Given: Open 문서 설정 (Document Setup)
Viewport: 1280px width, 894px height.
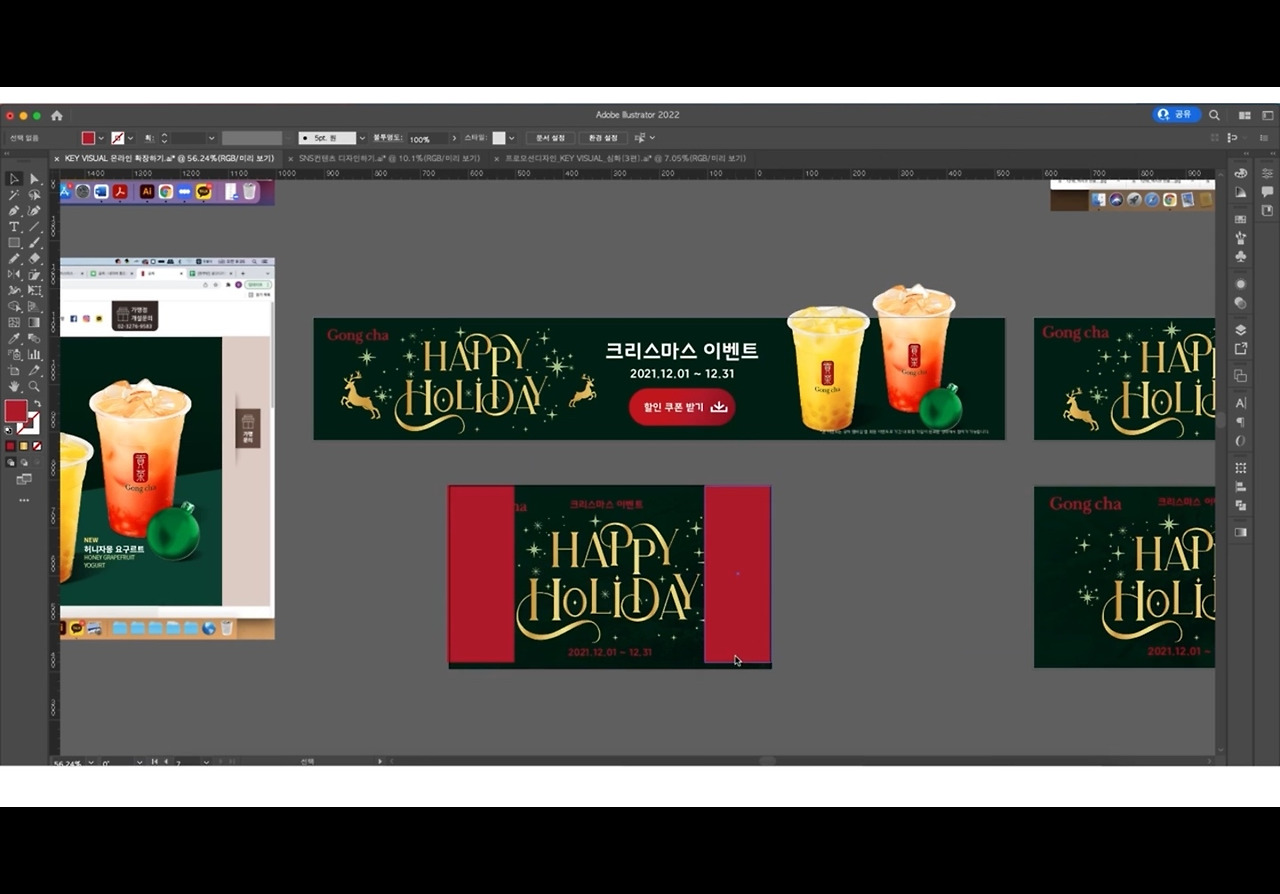Looking at the screenshot, I should pos(550,138).
